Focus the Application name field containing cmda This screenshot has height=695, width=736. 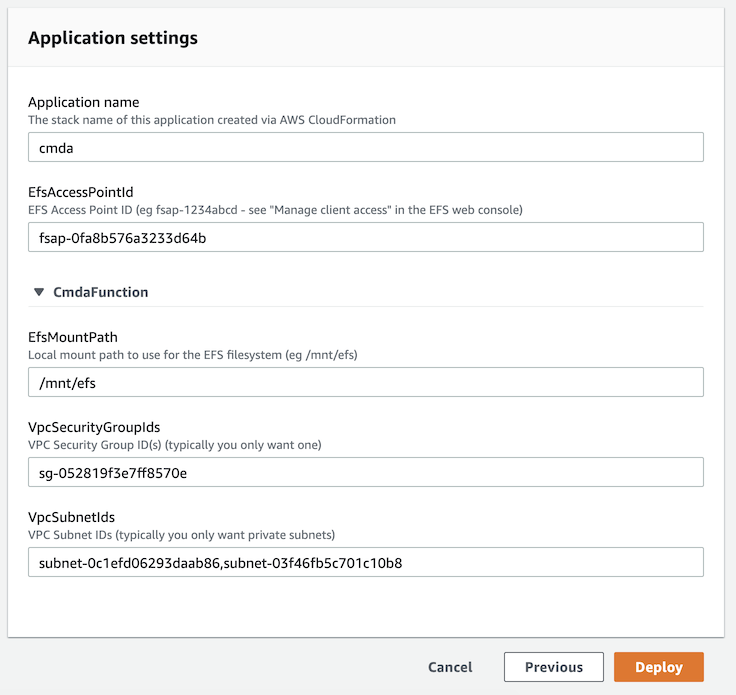[x=365, y=147]
